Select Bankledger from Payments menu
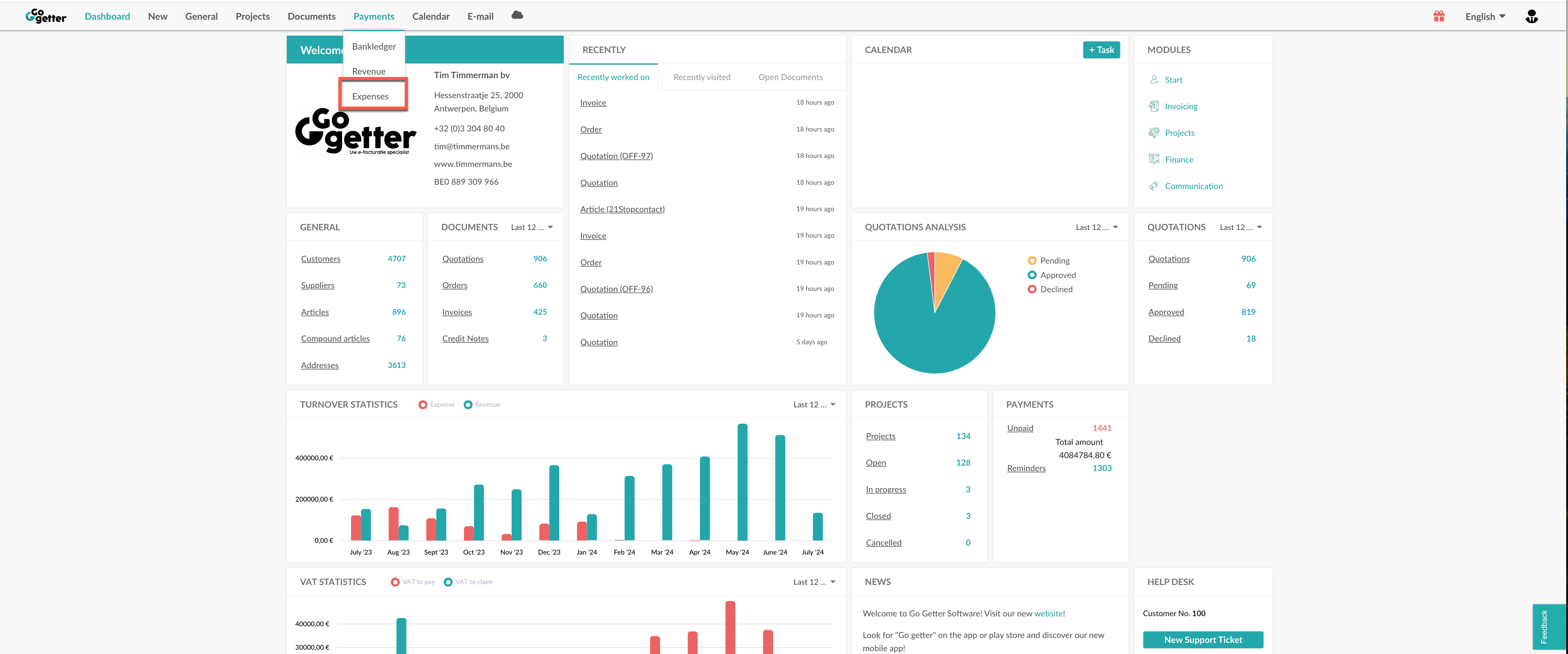The image size is (1568, 654). pyautogui.click(x=374, y=46)
